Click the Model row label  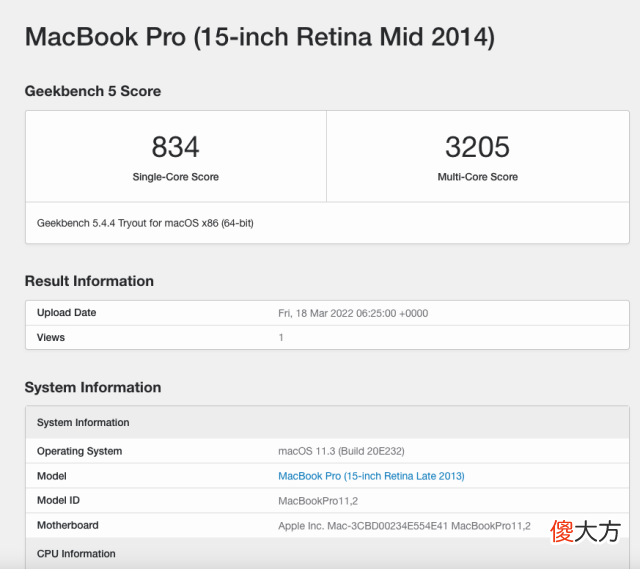[51, 476]
